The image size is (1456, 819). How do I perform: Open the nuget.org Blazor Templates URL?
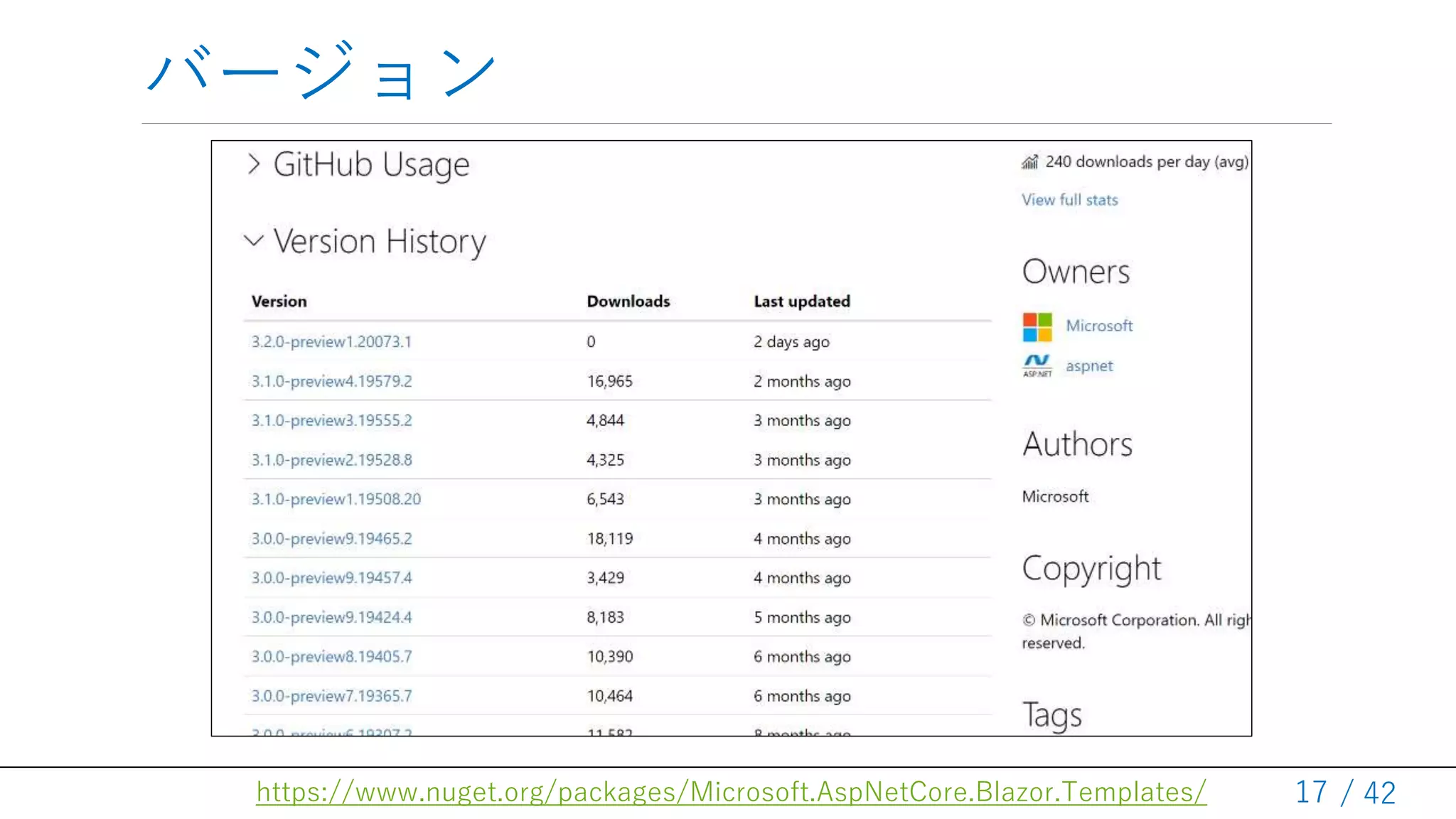pos(731,792)
